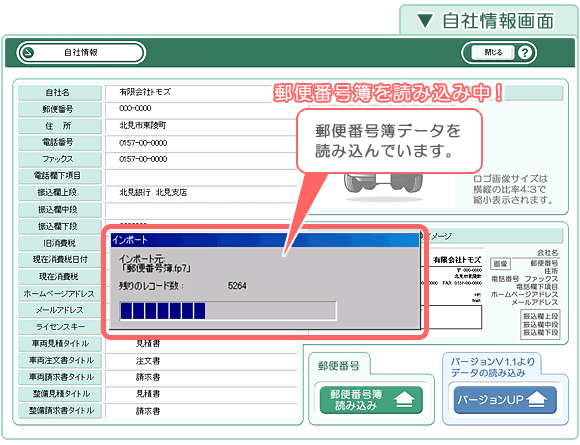The image size is (580, 445).
Task: Click the 有限会社トモズ name in preview
Action: [457, 260]
